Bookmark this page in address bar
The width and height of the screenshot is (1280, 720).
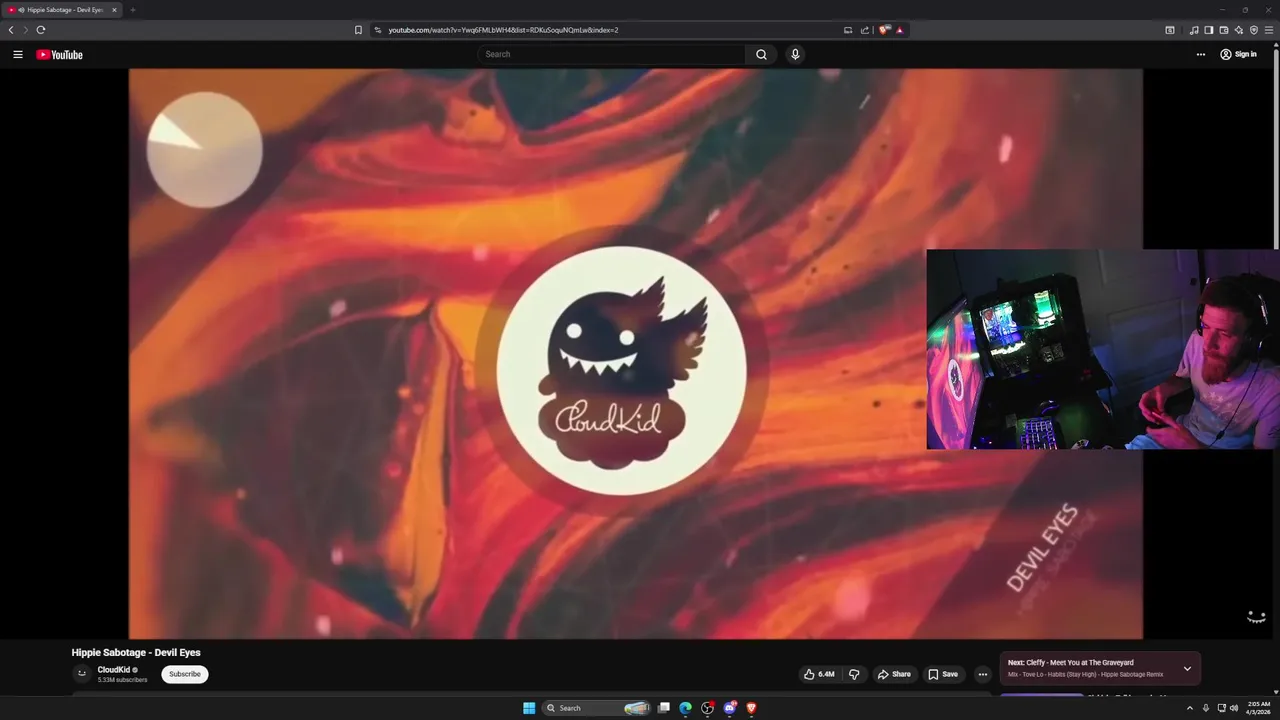tap(358, 30)
